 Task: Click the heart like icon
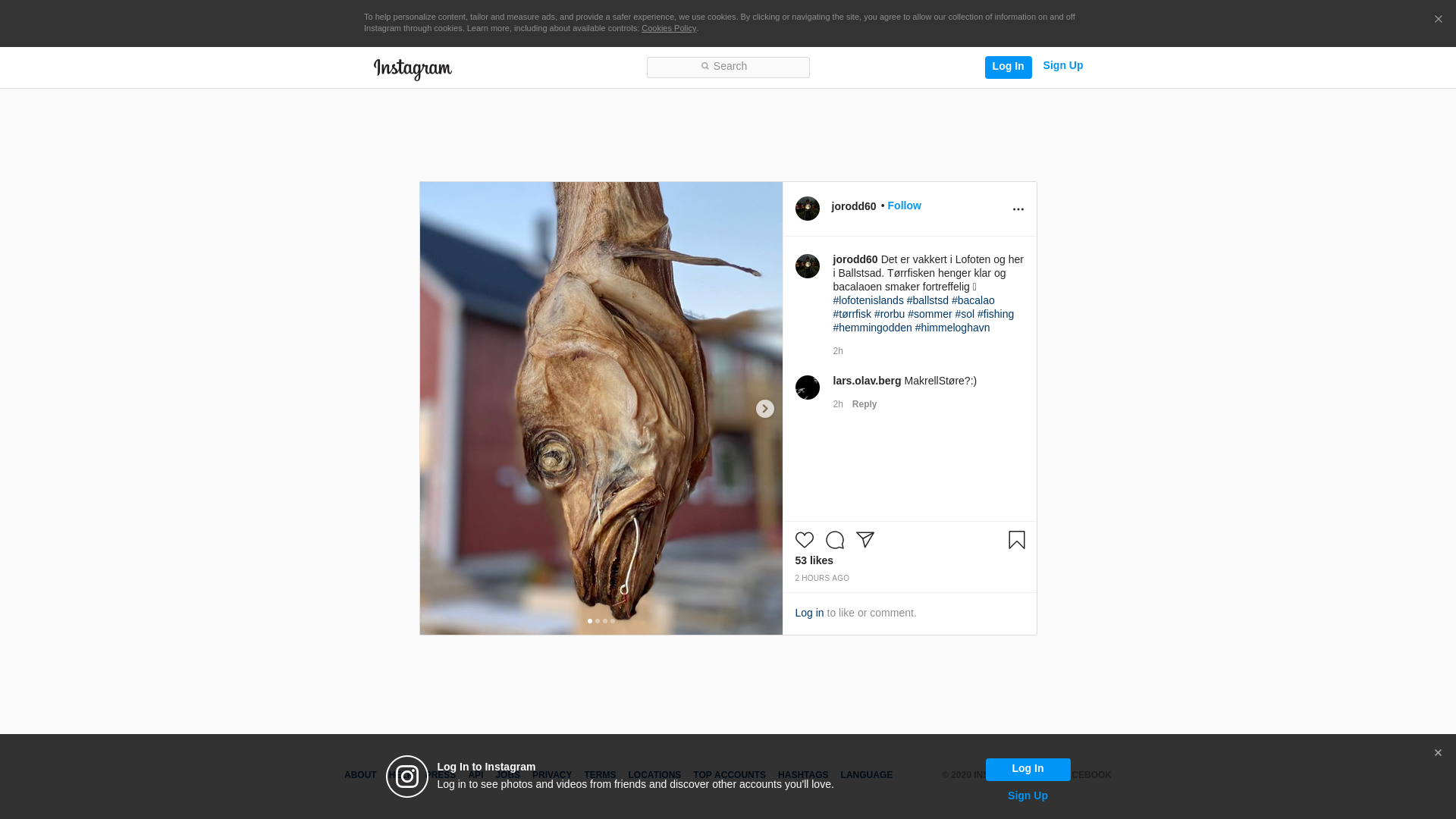804,540
